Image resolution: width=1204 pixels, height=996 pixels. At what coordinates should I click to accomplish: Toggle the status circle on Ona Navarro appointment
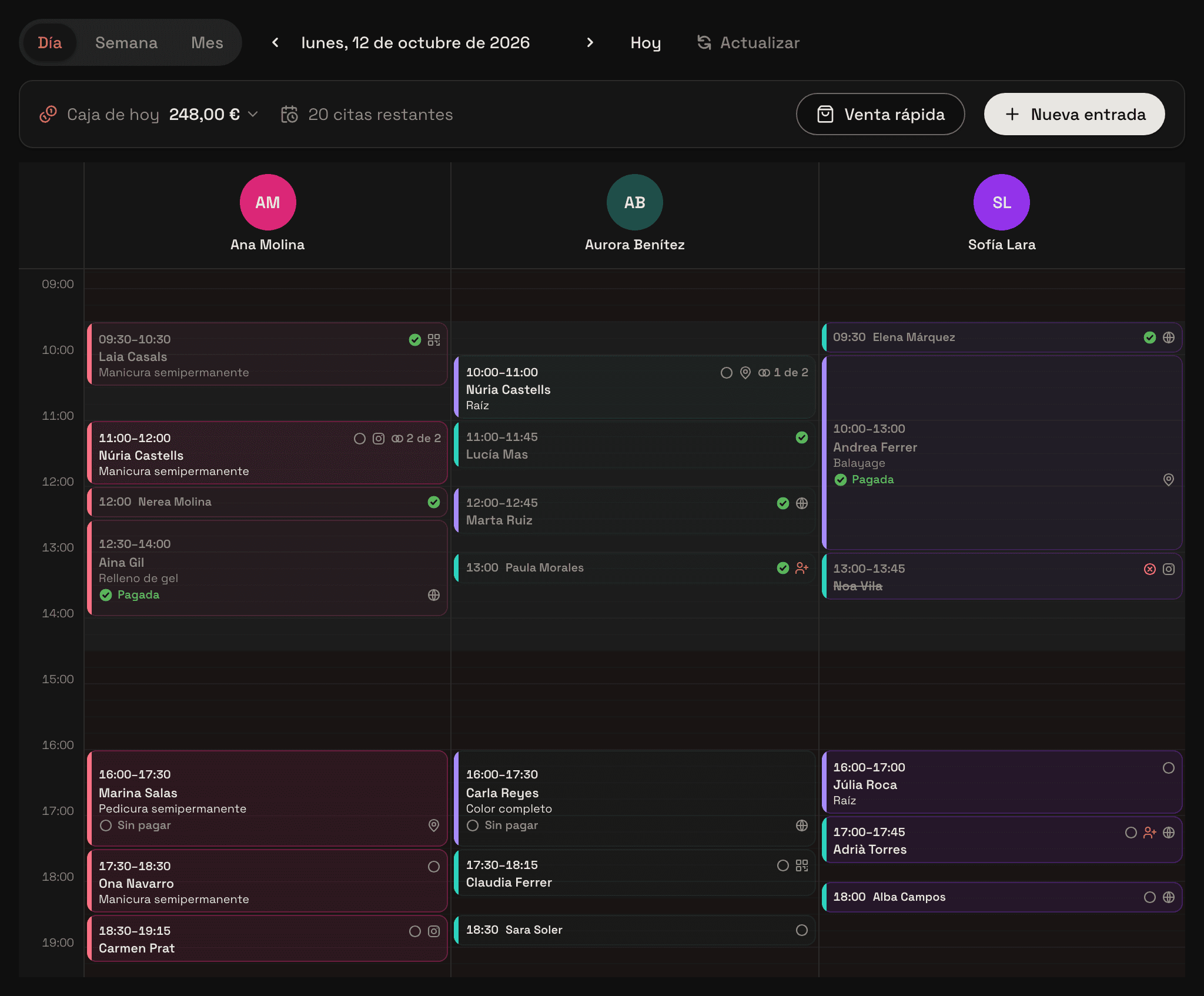(434, 867)
